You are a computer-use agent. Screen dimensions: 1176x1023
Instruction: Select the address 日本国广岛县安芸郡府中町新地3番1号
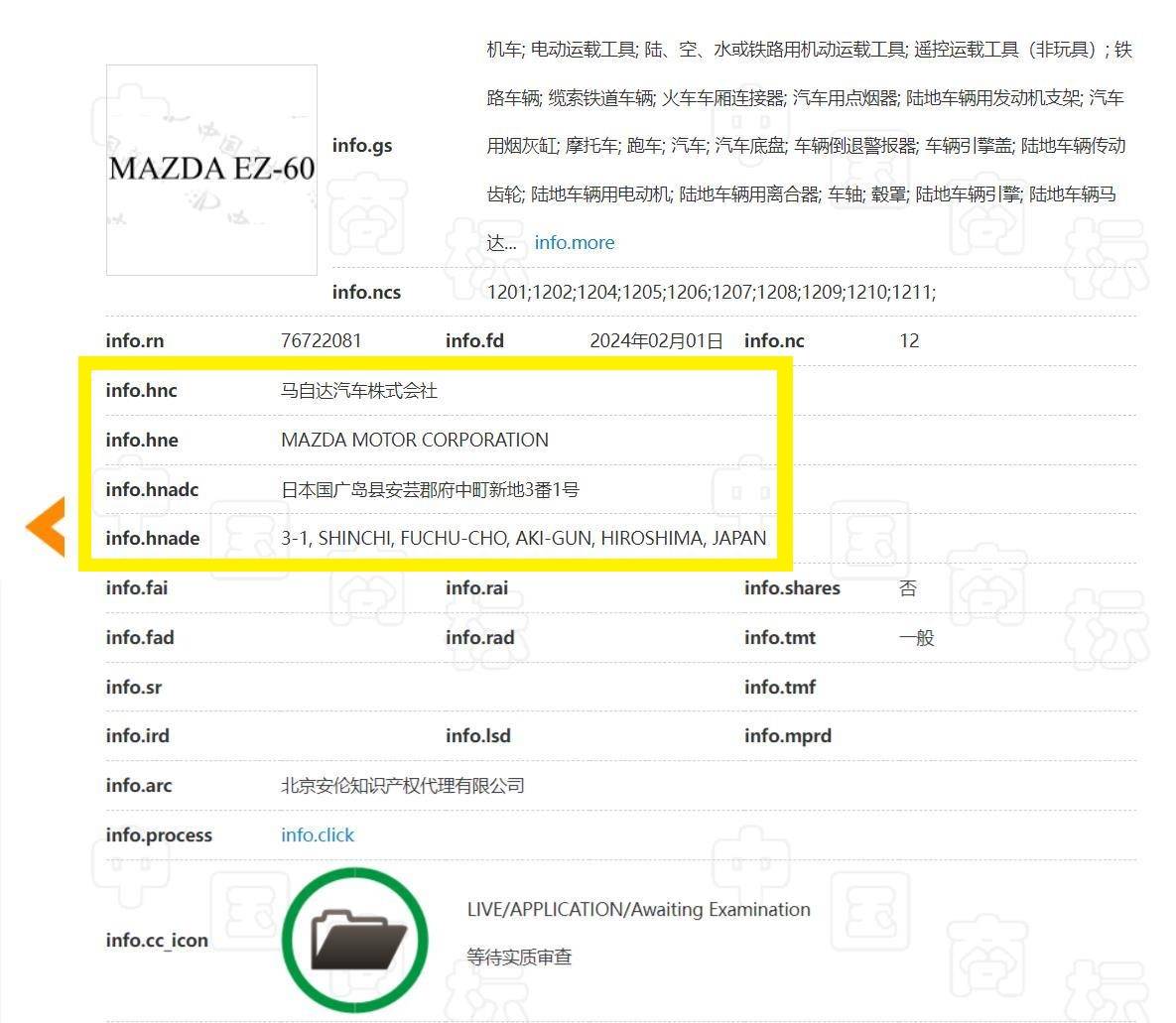[x=431, y=490]
